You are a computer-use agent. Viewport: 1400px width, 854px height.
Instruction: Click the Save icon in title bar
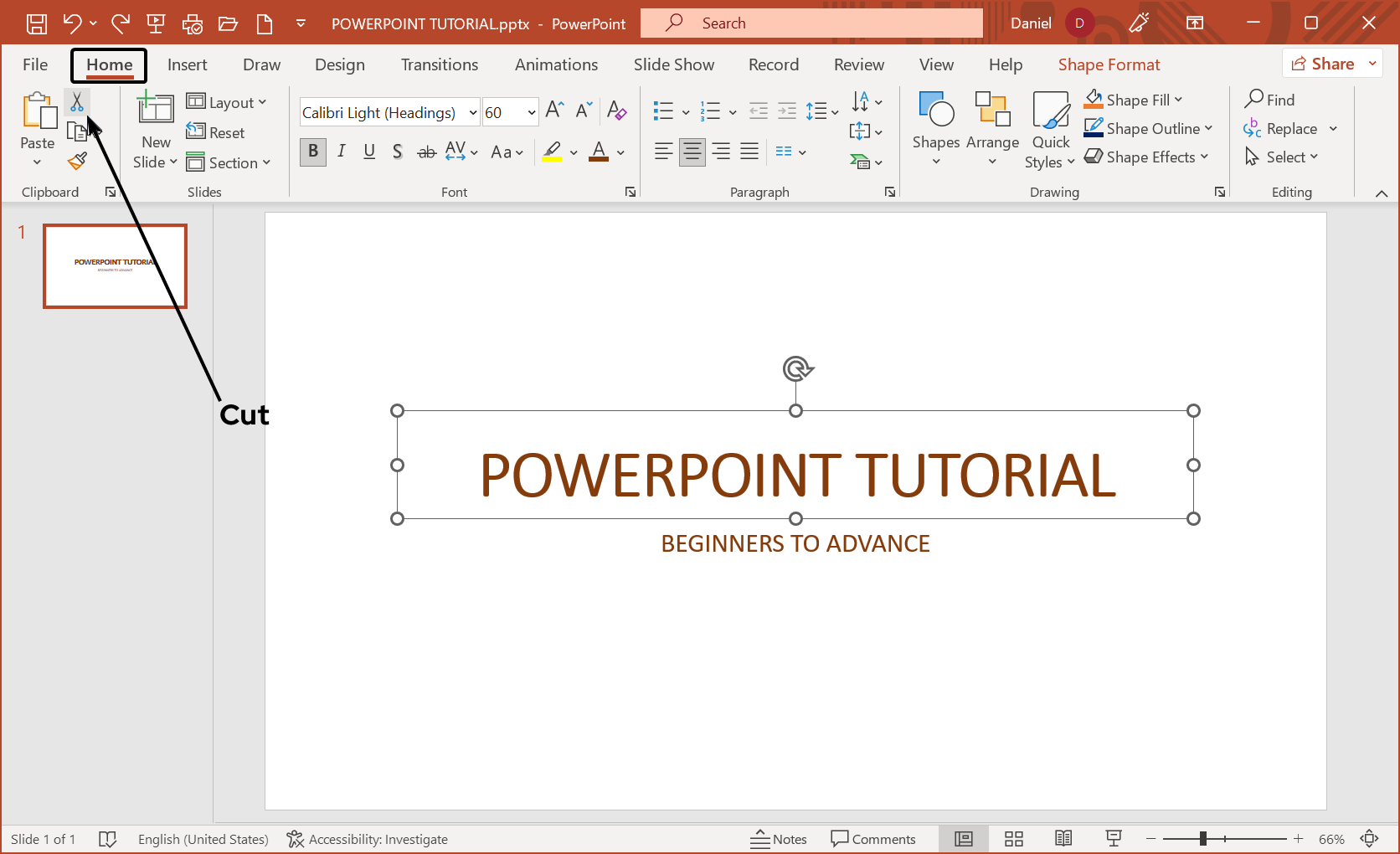(x=37, y=23)
